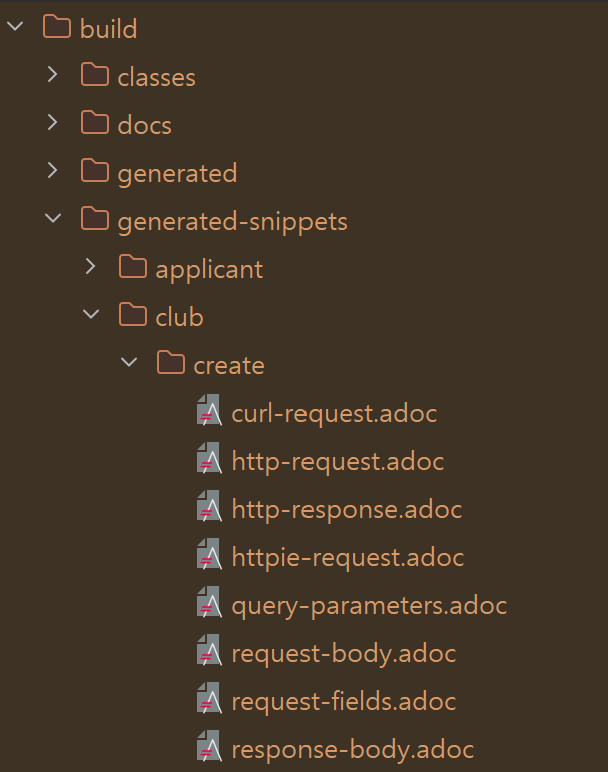This screenshot has height=772, width=608.
Task: Click the file icon of http-response.adoc
Action: click(x=209, y=506)
